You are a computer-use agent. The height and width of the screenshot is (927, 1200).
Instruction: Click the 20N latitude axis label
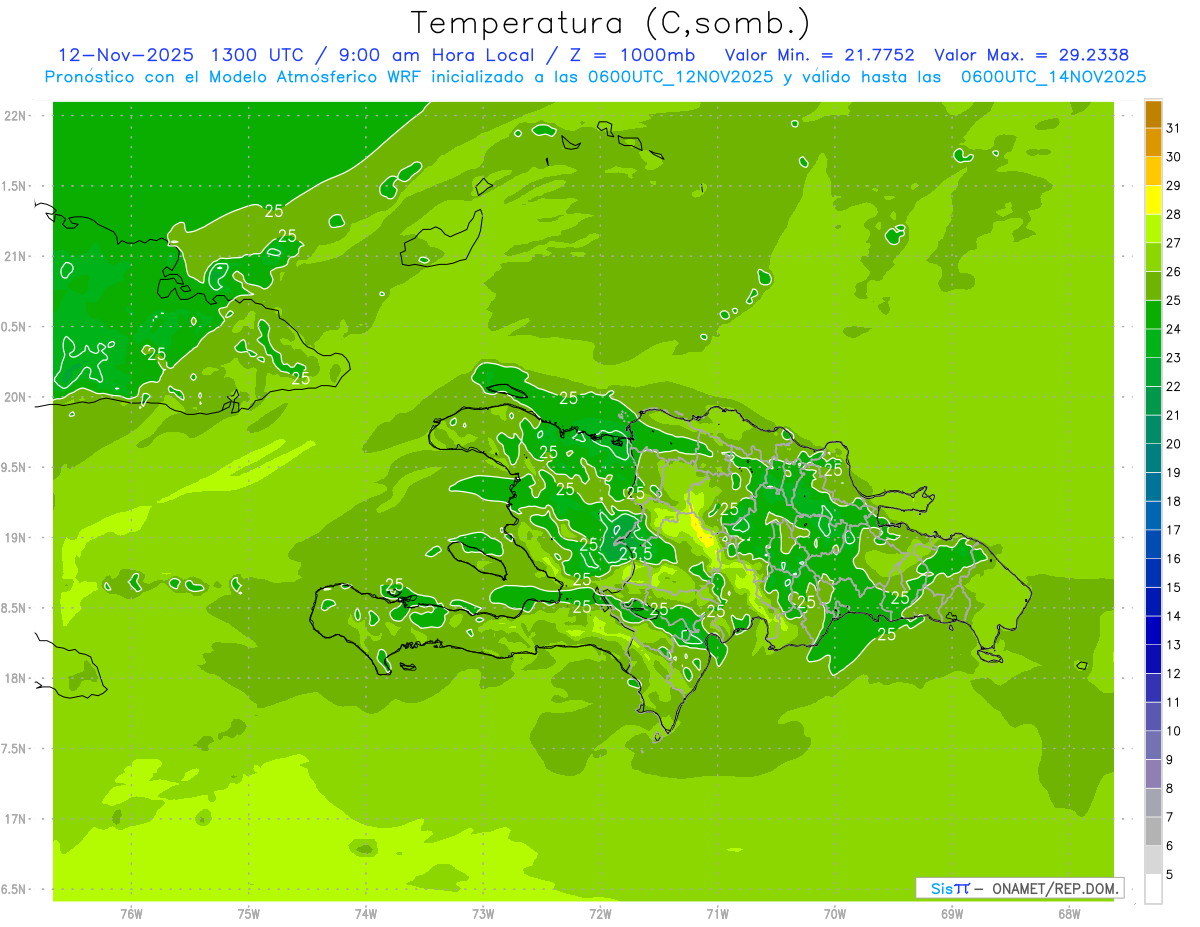[17, 397]
